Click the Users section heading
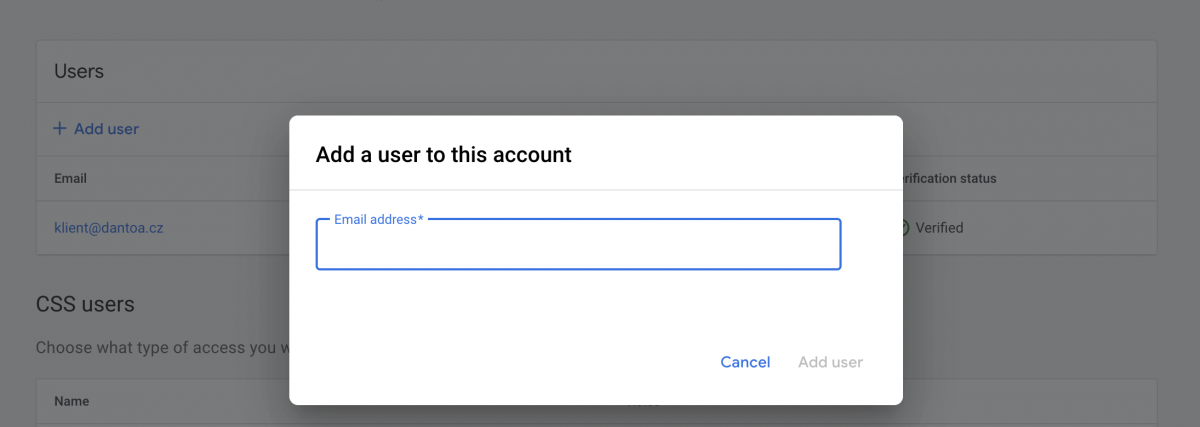Image resolution: width=1200 pixels, height=427 pixels. coord(79,71)
